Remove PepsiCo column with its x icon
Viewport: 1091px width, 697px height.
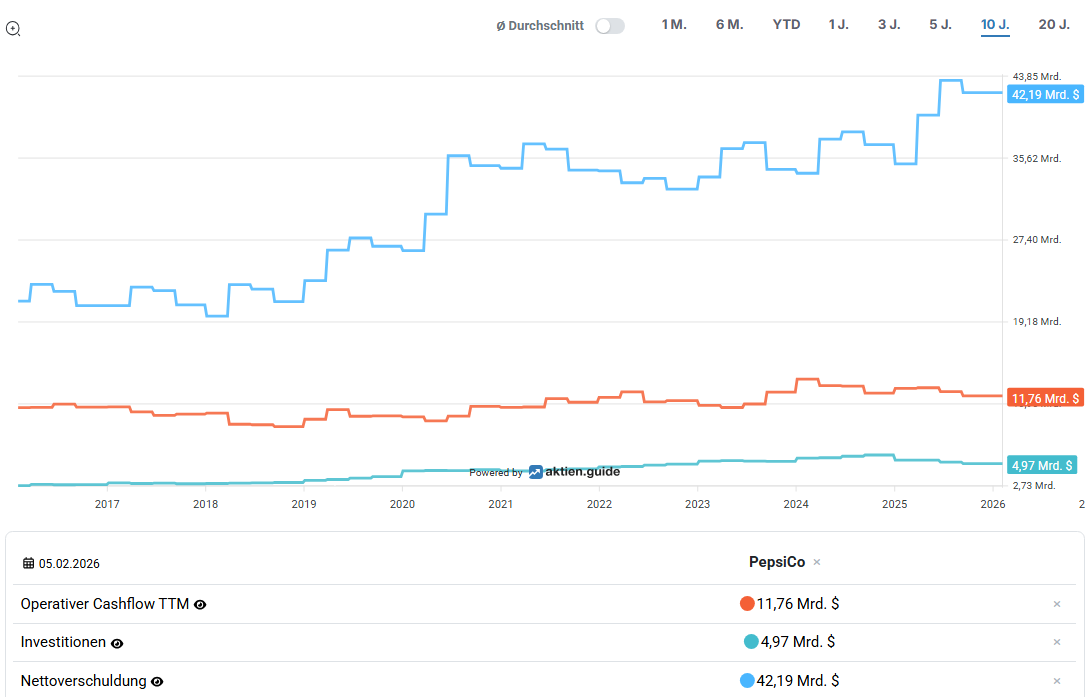tap(817, 563)
